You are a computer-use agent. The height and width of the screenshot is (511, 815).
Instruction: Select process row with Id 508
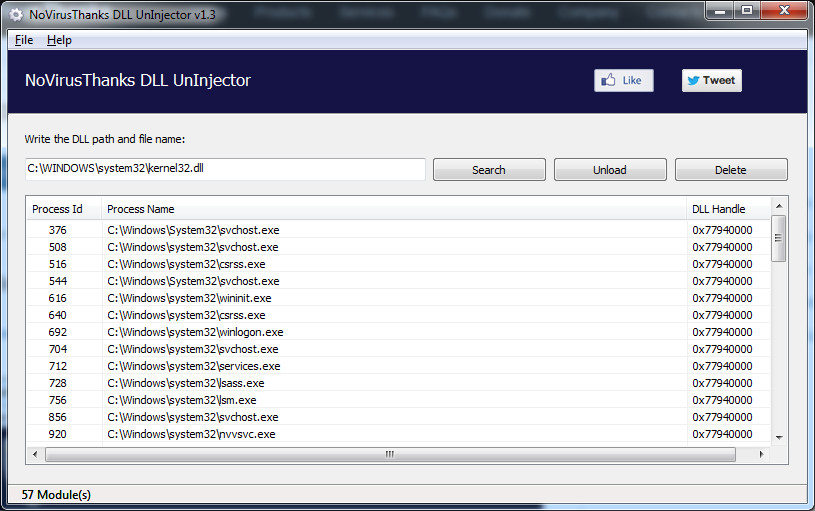(x=398, y=247)
